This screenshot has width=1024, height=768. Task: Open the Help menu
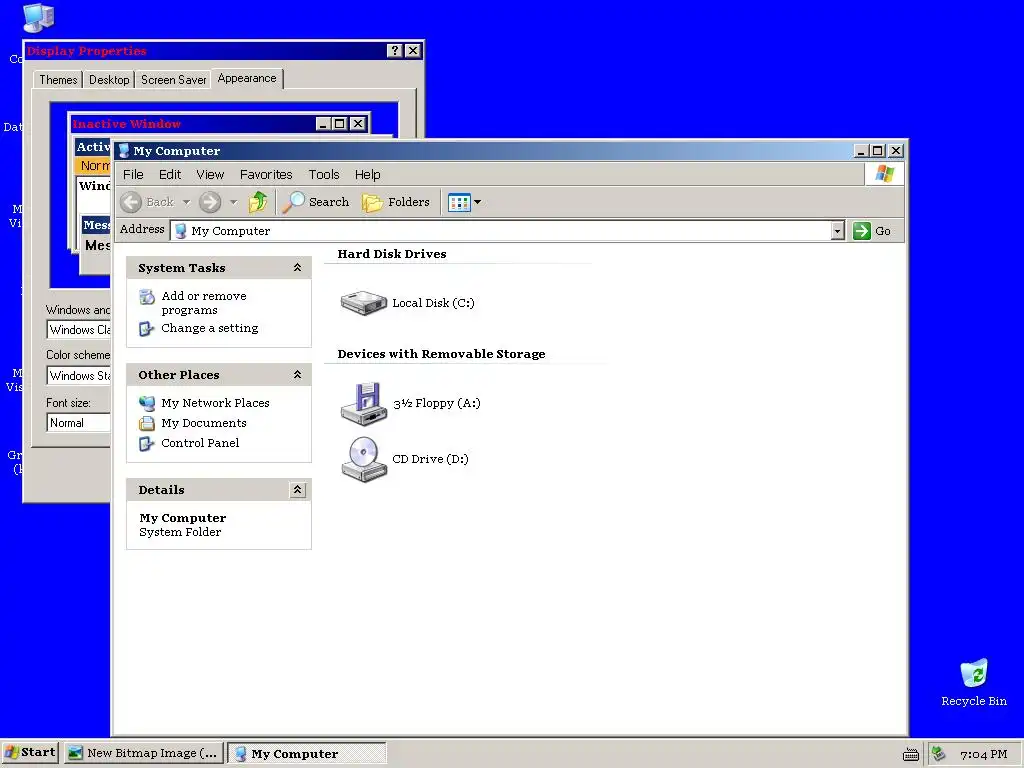coord(368,174)
